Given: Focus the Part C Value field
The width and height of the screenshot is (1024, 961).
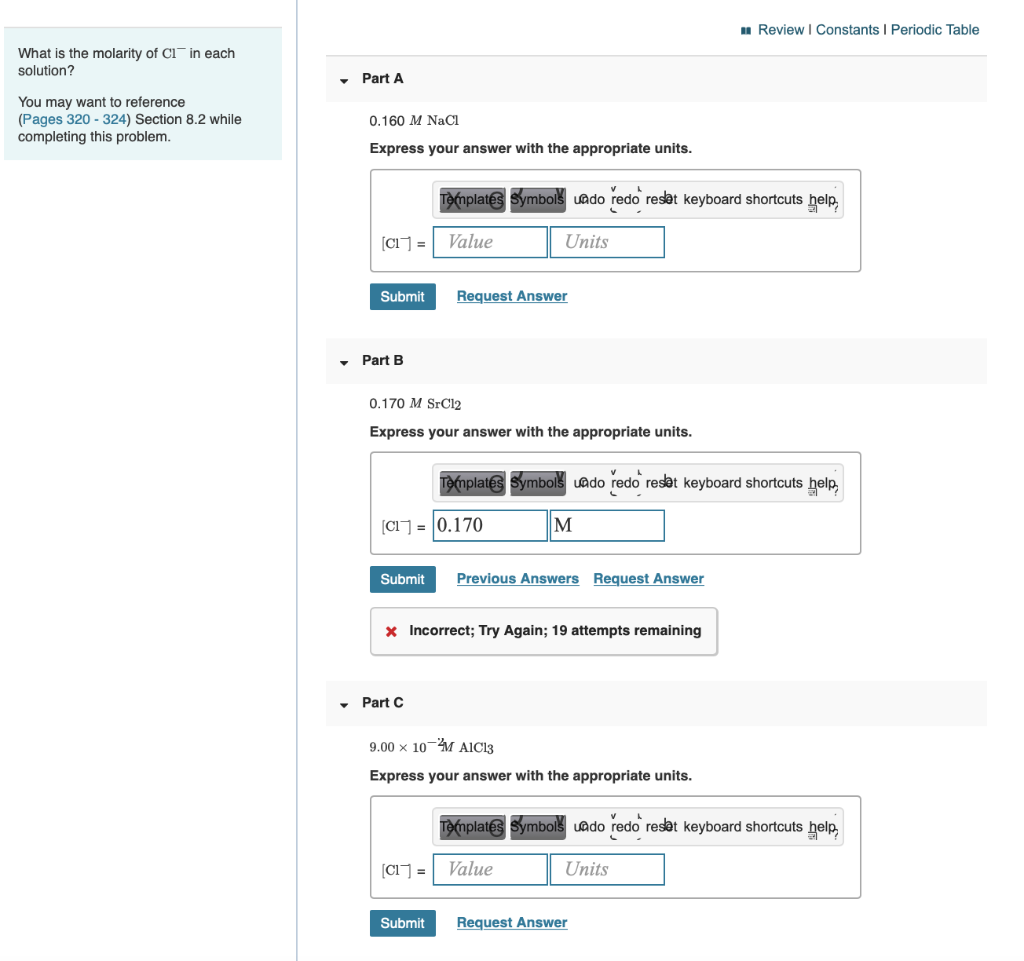Looking at the screenshot, I should pyautogui.click(x=490, y=870).
